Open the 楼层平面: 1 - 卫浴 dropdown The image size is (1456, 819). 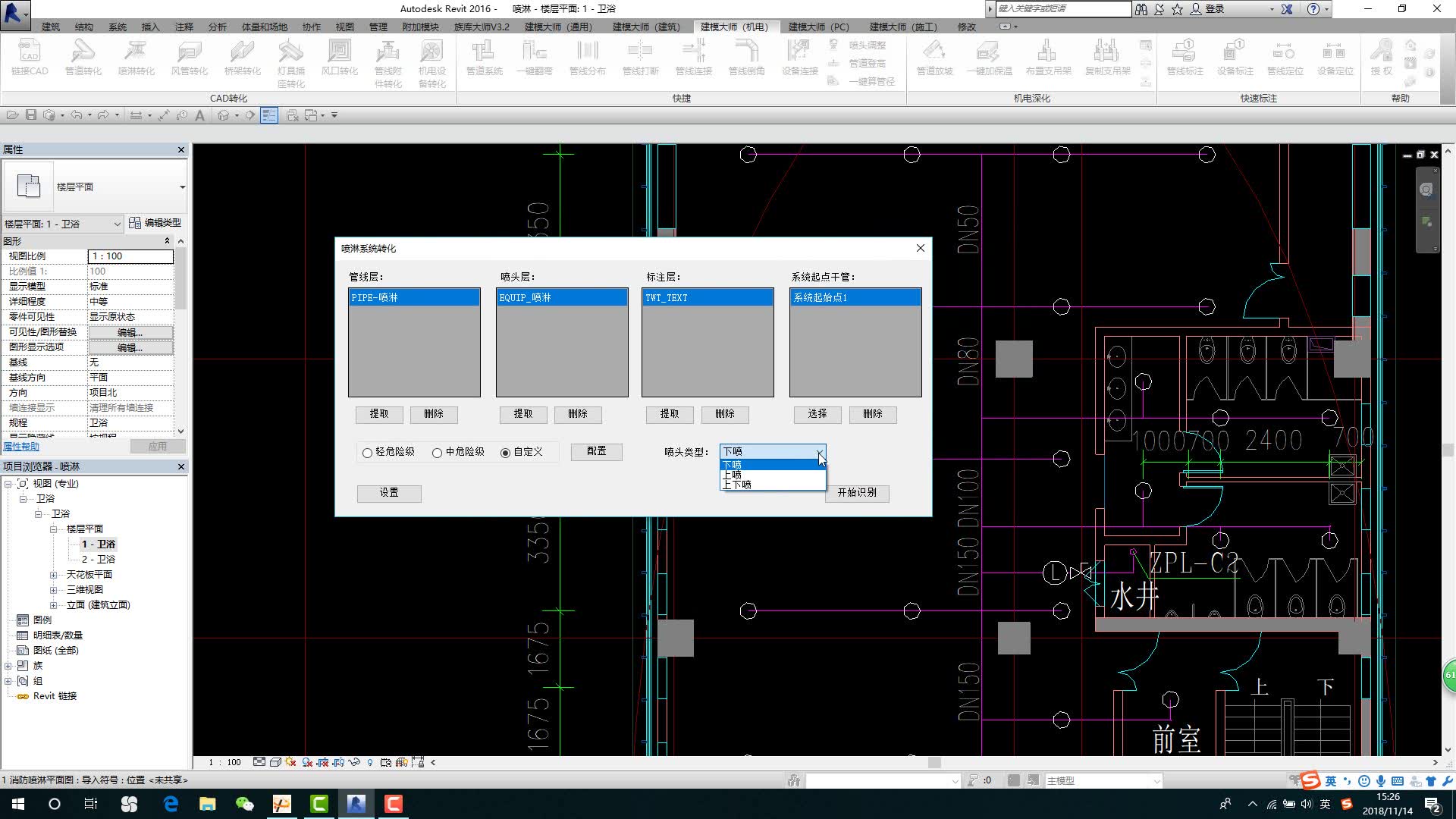(x=117, y=224)
